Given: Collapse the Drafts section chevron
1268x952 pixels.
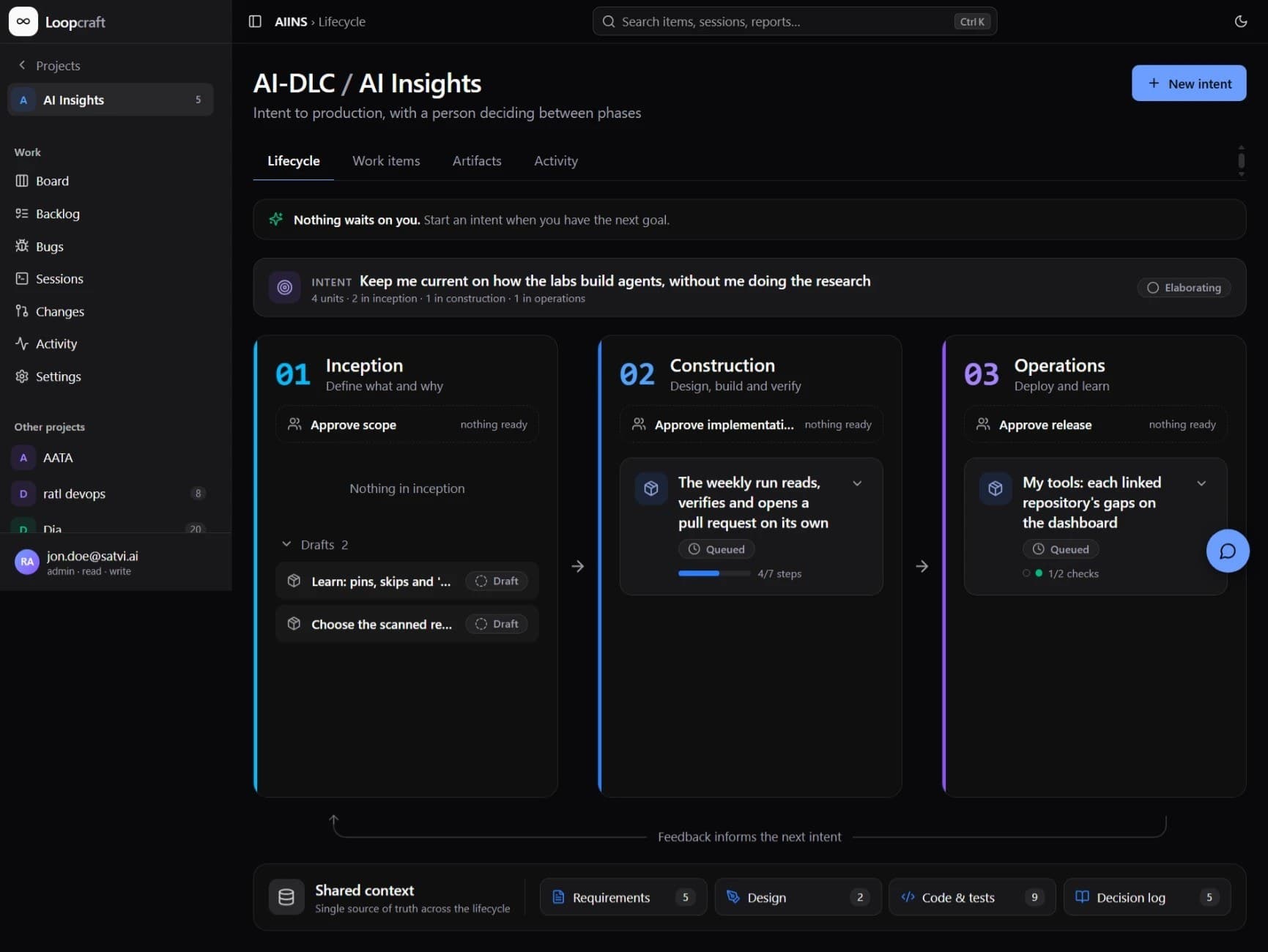Looking at the screenshot, I should click(286, 544).
